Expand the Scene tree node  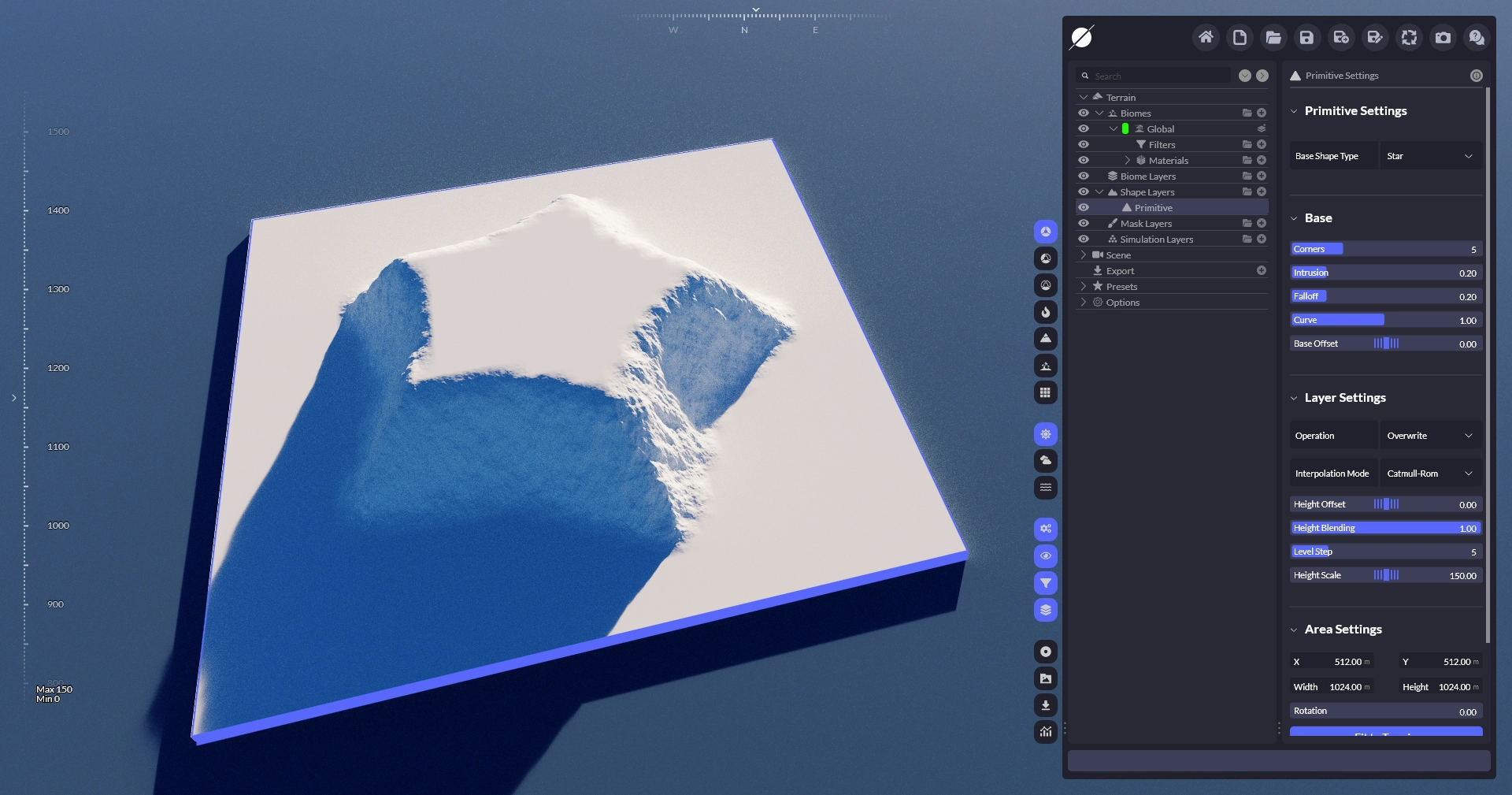click(x=1084, y=255)
